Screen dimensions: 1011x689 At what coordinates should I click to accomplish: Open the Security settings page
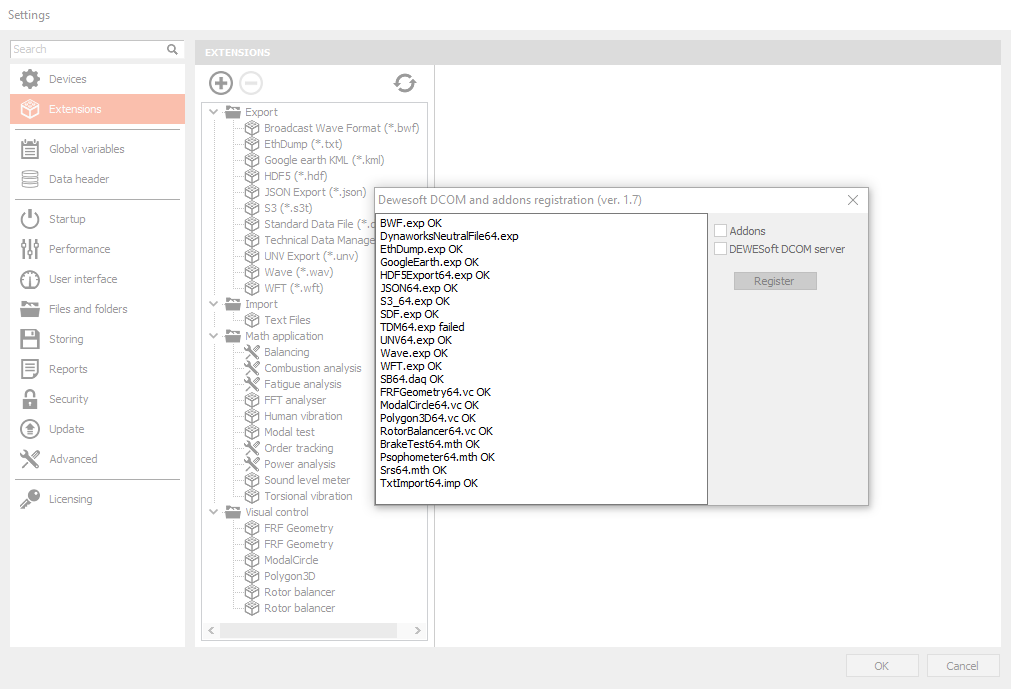[x=97, y=399]
